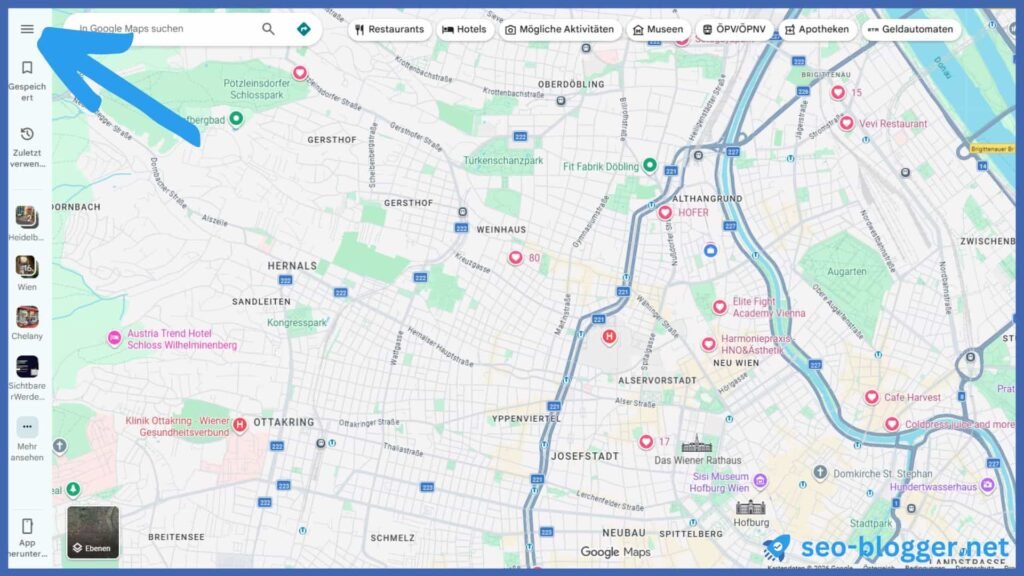1024x576 pixels.
Task: Click the Vevi Restaurant heart pin
Action: point(847,123)
